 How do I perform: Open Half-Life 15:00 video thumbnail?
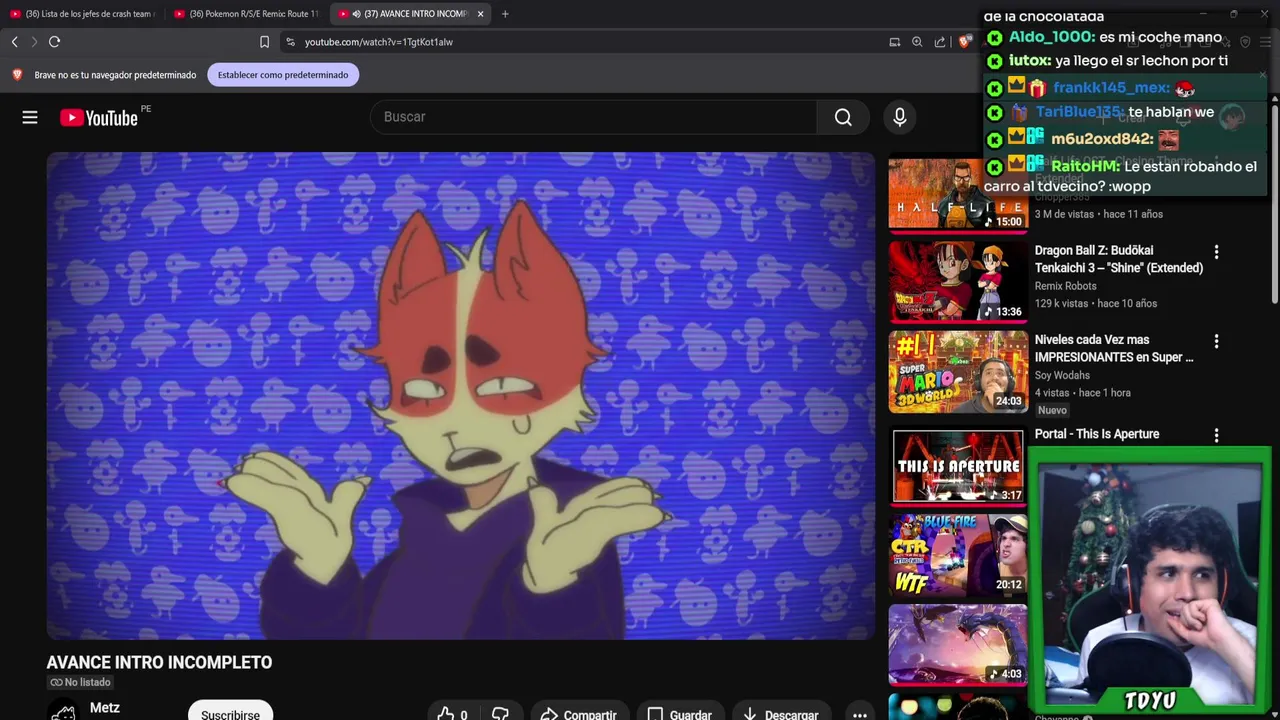point(958,194)
